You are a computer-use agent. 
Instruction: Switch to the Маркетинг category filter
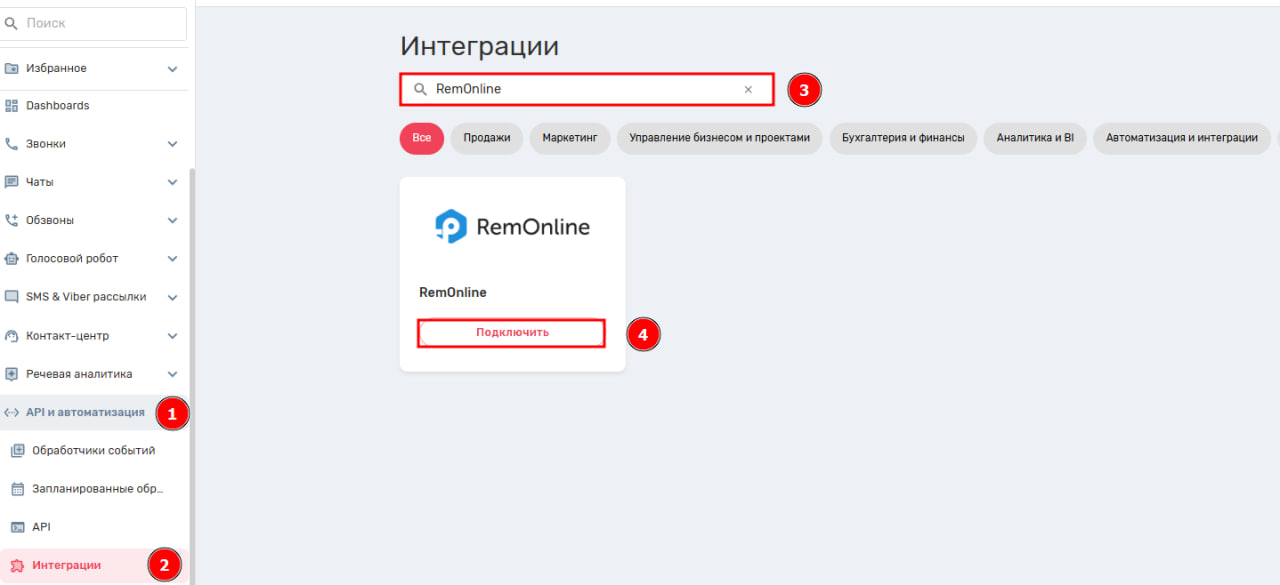click(x=569, y=138)
